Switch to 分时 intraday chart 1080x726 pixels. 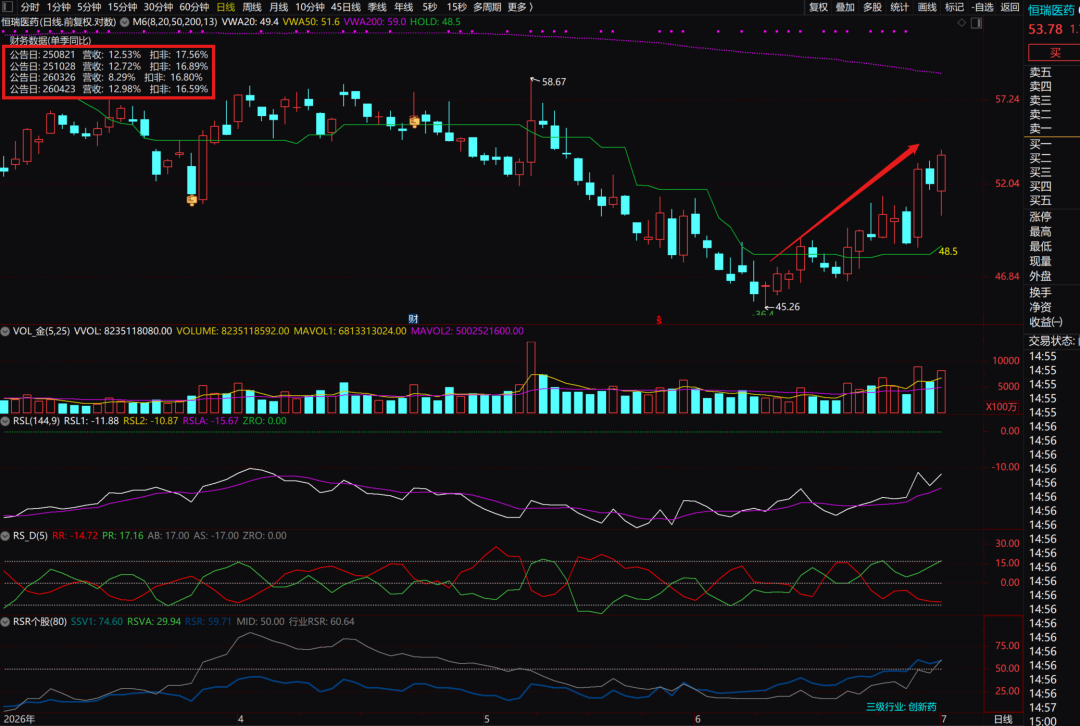point(30,7)
